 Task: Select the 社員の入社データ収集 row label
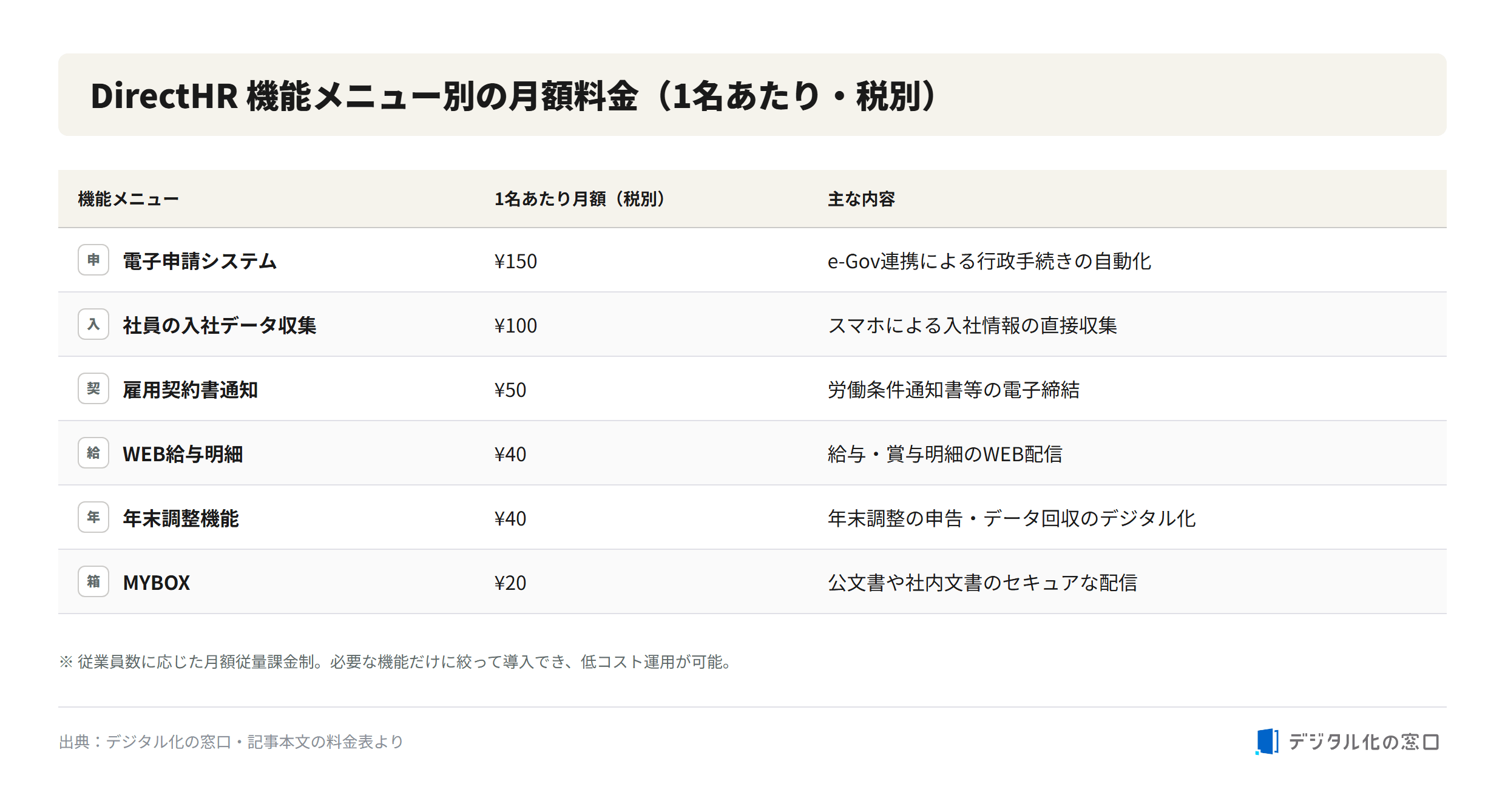coord(219,325)
